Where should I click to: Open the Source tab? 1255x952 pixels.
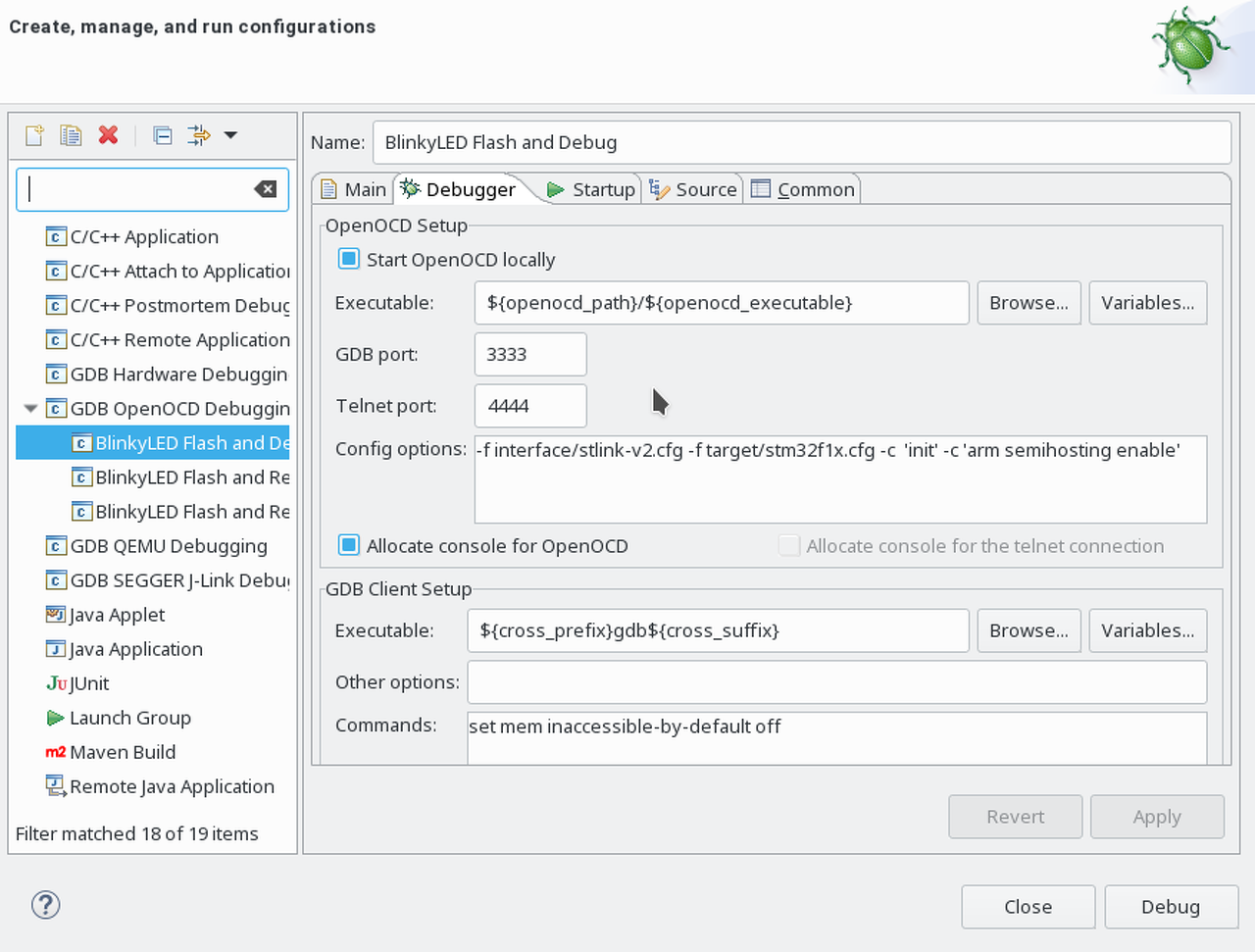tap(694, 189)
